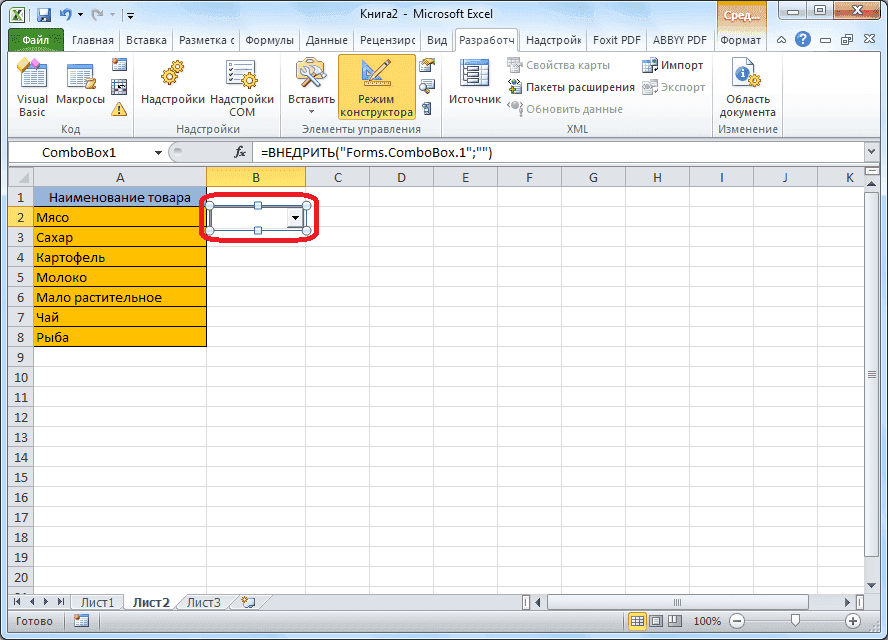Toggle page layout view in status bar
The height and width of the screenshot is (640, 888).
pyautogui.click(x=655, y=620)
